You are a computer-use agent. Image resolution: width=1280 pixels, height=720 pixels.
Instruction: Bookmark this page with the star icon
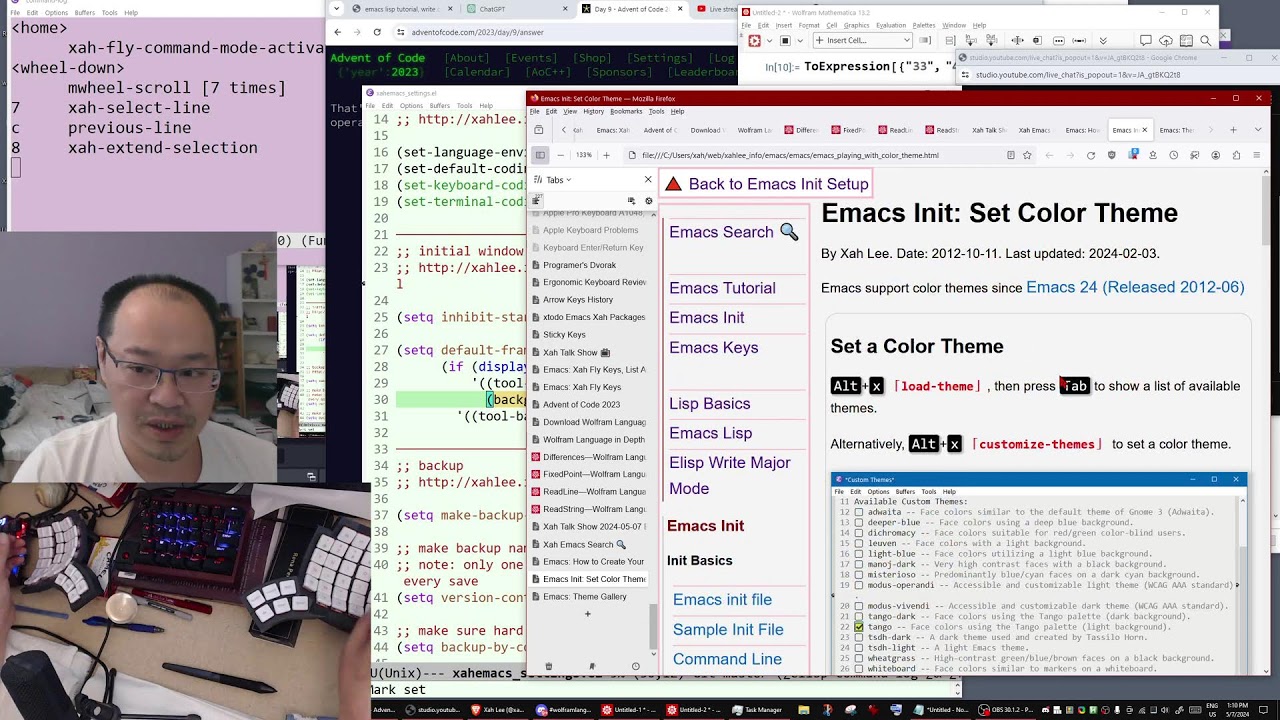click(1027, 155)
